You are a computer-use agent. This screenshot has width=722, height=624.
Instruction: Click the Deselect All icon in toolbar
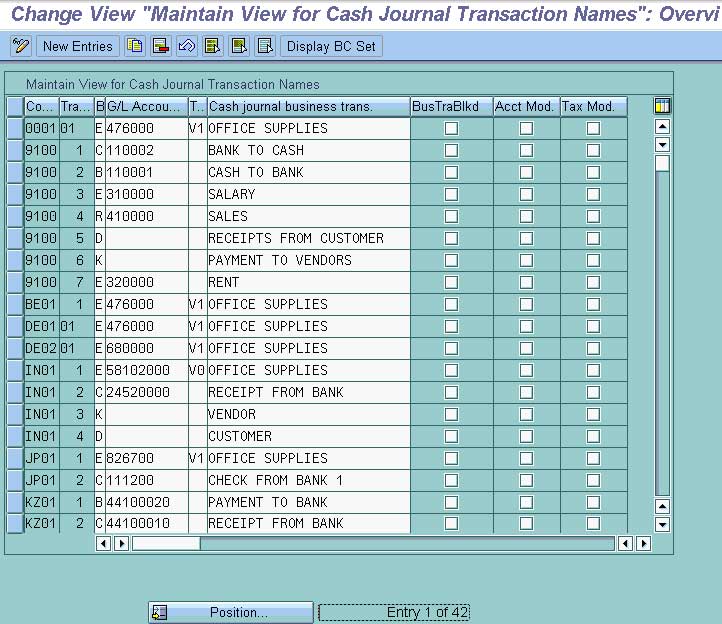pos(265,46)
